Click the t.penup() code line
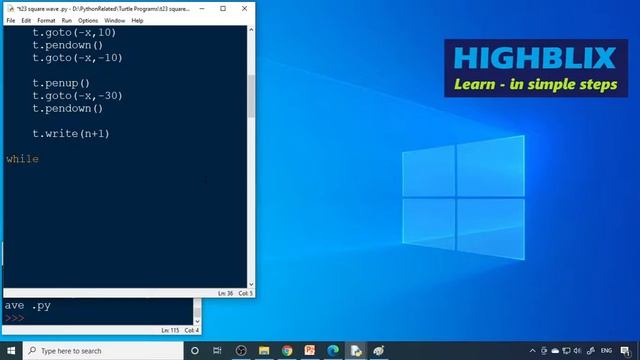Screen dimensions: 640x360 coord(61,83)
